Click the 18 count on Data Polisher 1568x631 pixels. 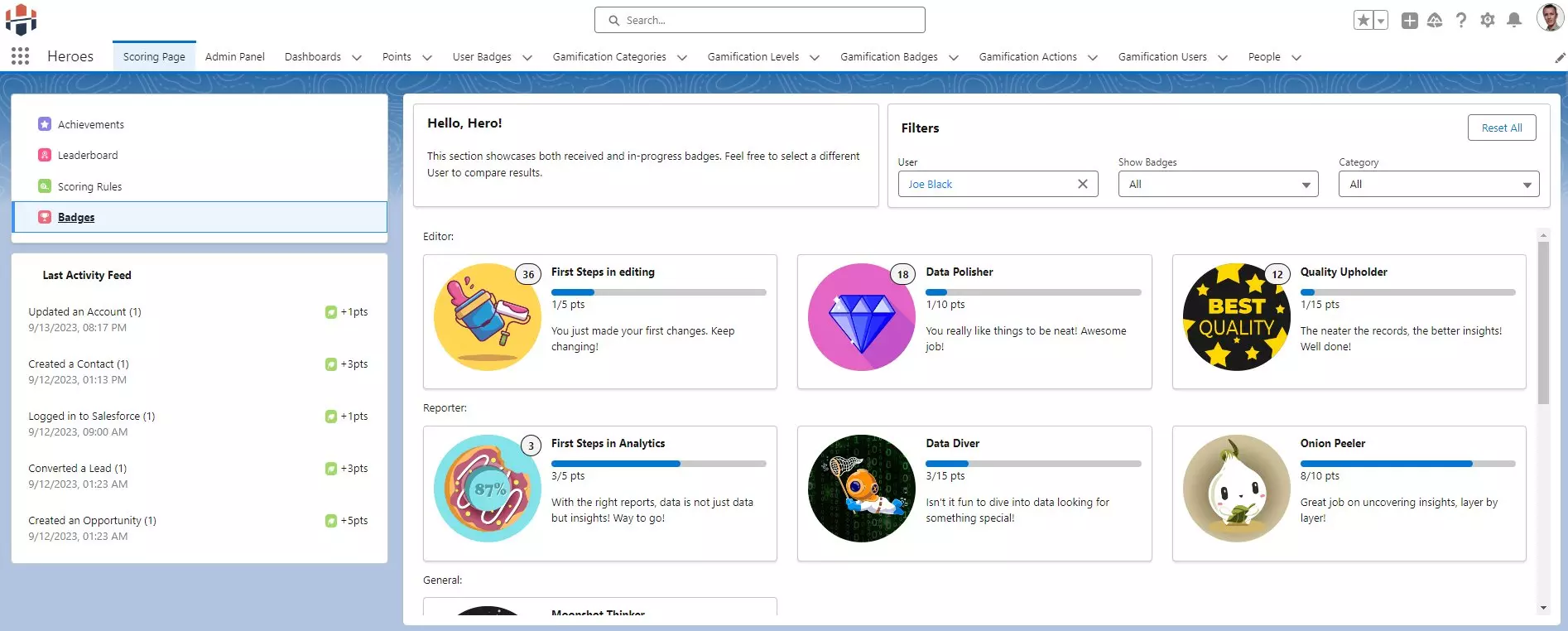(x=902, y=274)
